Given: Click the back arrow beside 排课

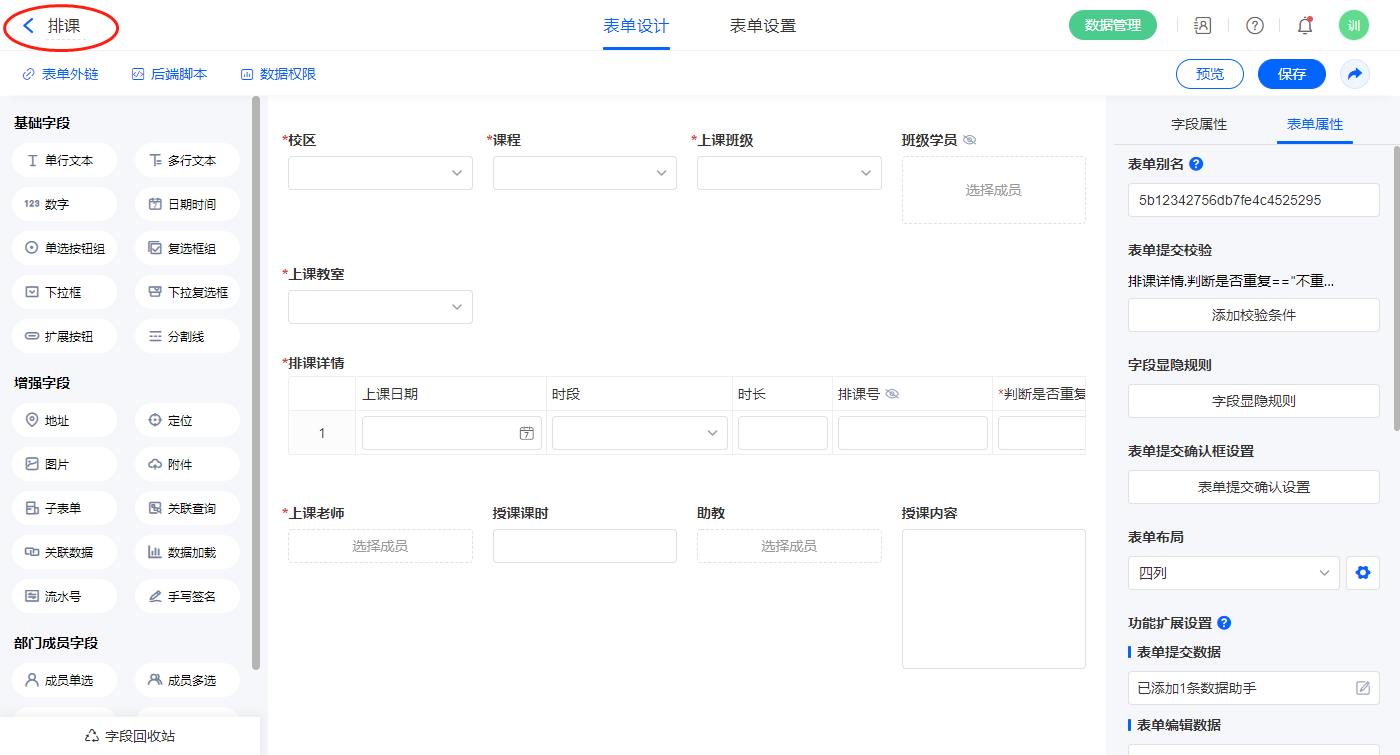Looking at the screenshot, I should 28,26.
